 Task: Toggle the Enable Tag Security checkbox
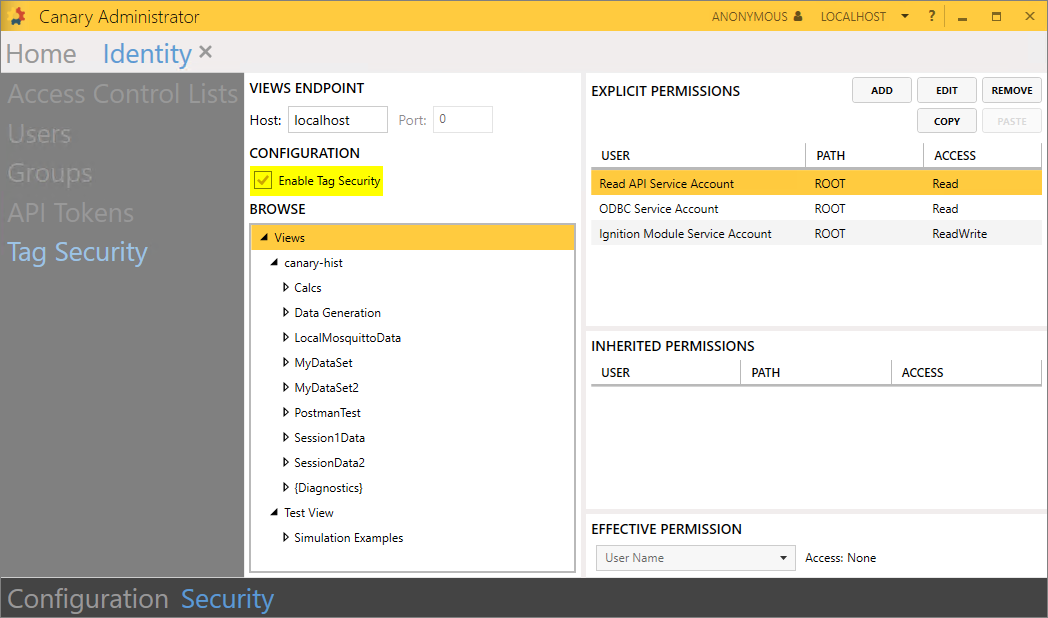tap(263, 181)
